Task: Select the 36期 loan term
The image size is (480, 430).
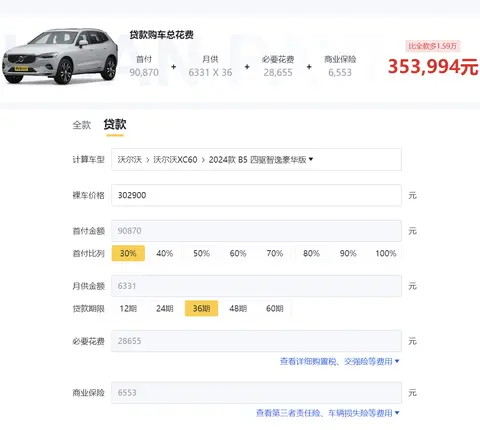Action: click(201, 308)
